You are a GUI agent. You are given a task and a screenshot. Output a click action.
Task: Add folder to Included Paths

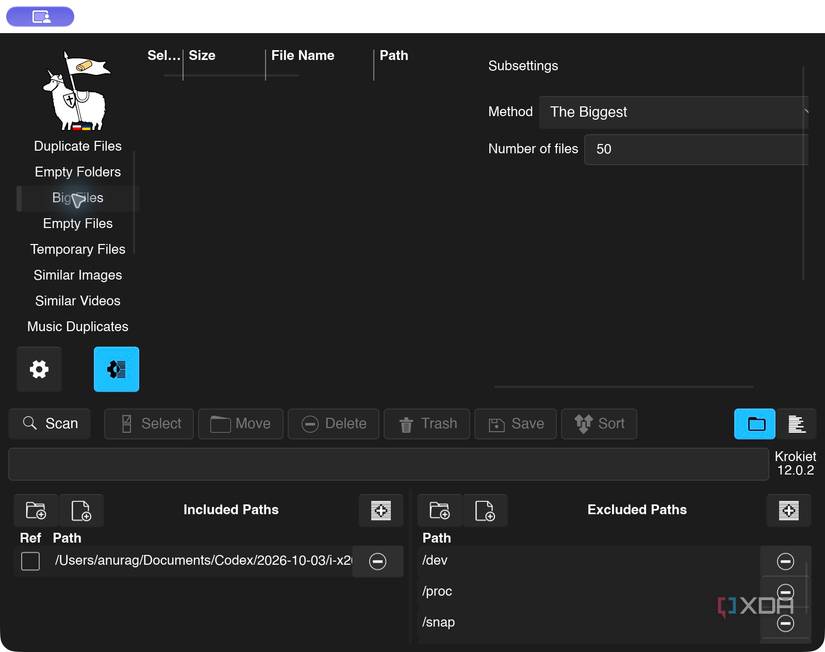tap(36, 510)
